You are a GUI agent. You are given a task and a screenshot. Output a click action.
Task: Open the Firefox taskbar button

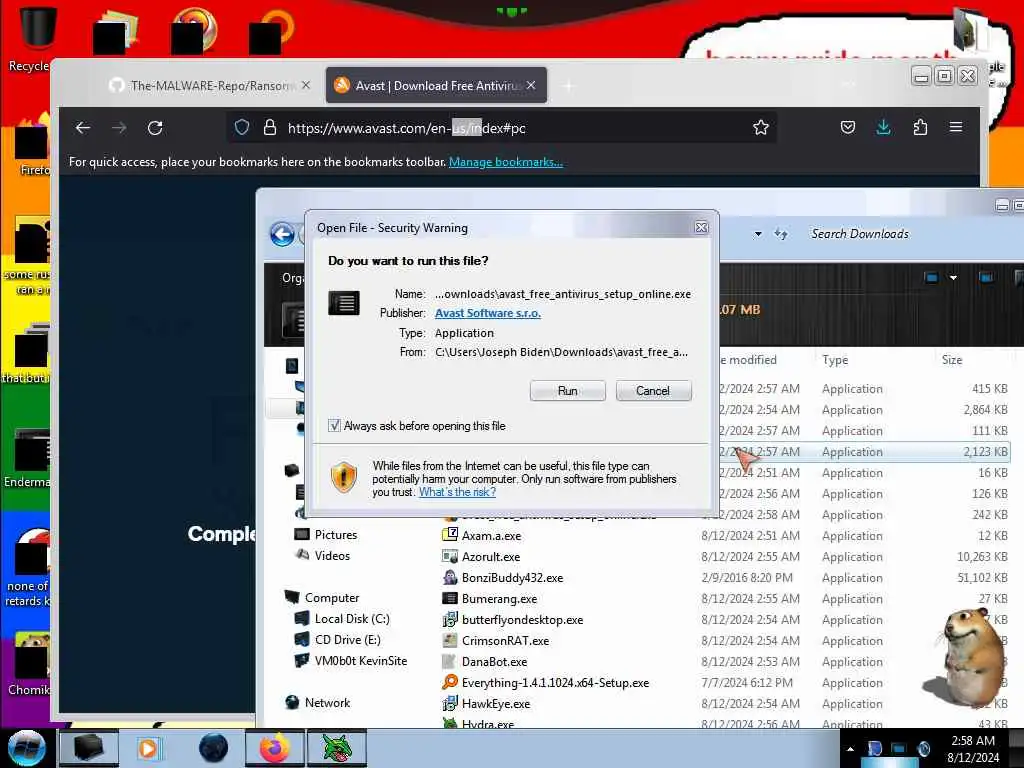[x=275, y=748]
